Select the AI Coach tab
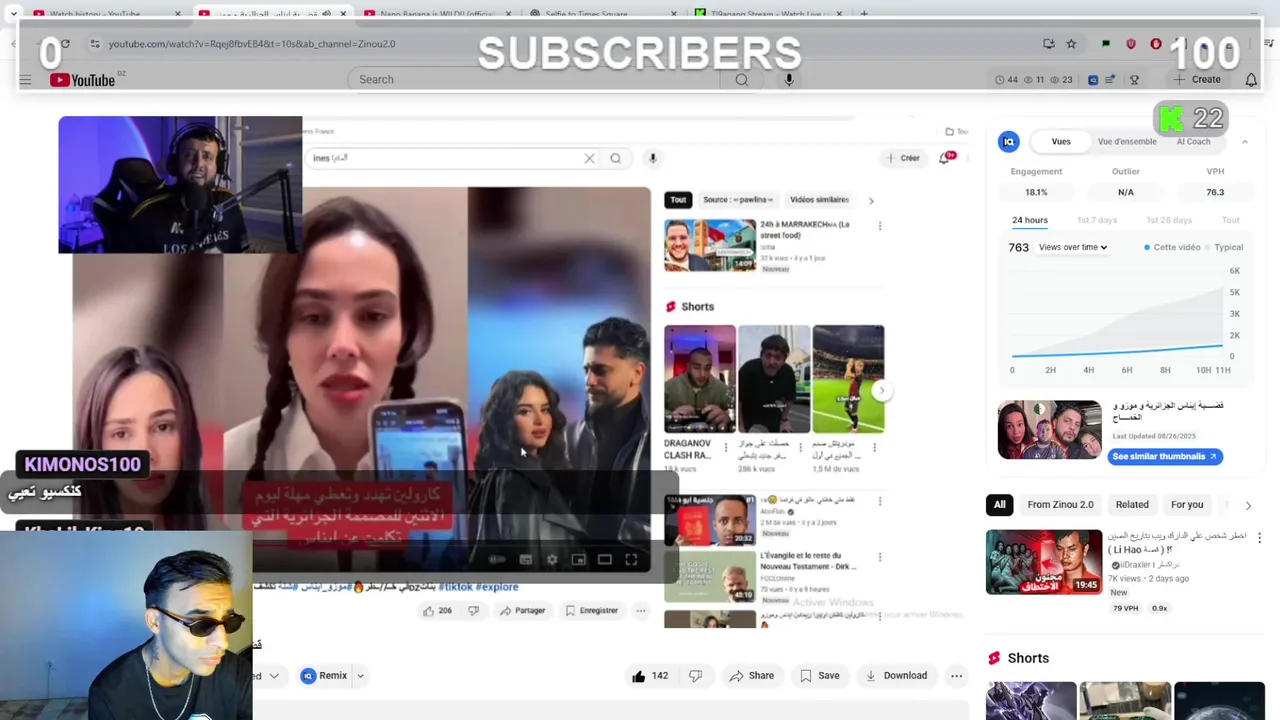This screenshot has width=1280, height=720. 1193,142
